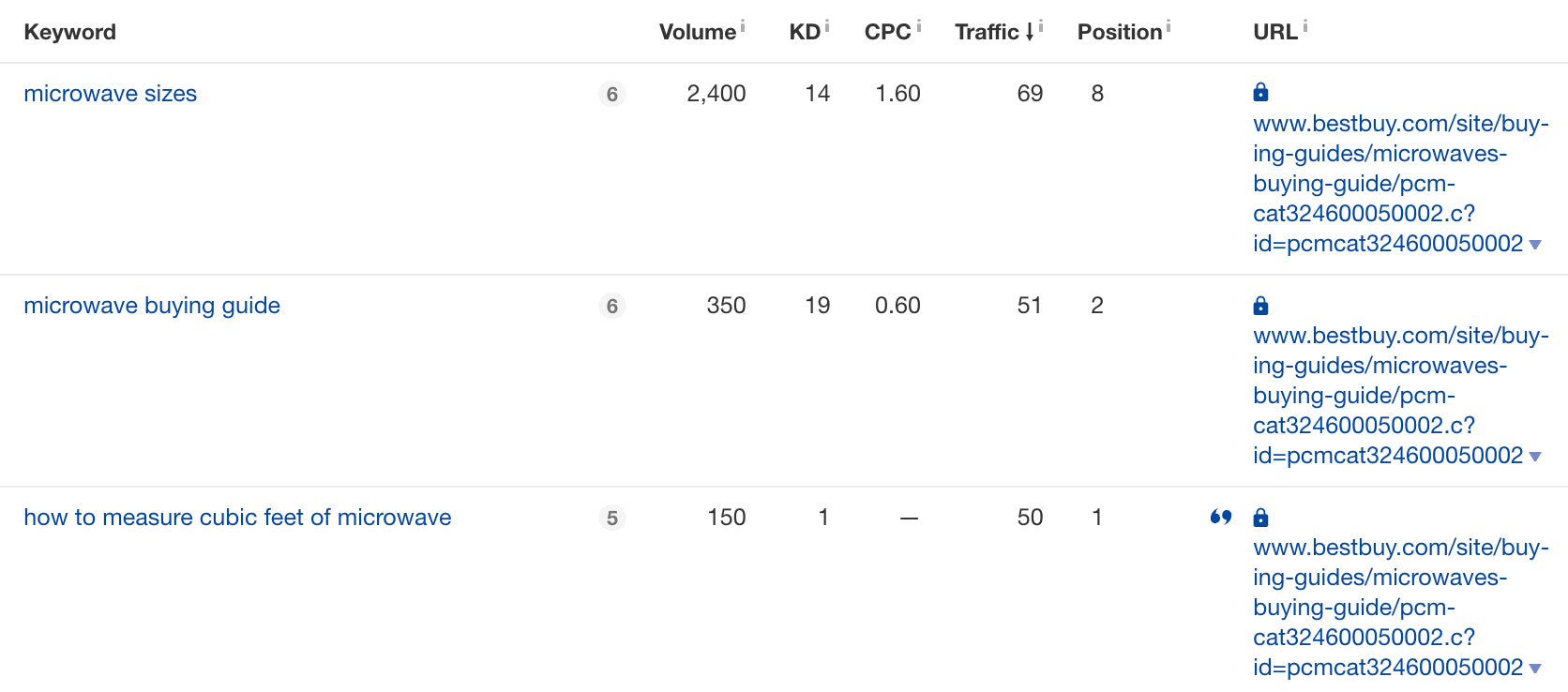
Task: Open the keyword microwave sizes
Action: (x=110, y=93)
